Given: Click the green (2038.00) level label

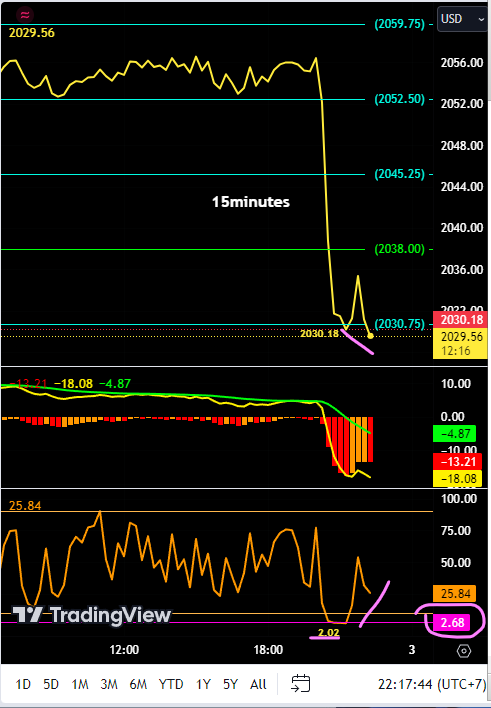Looking at the screenshot, I should click(x=399, y=249).
